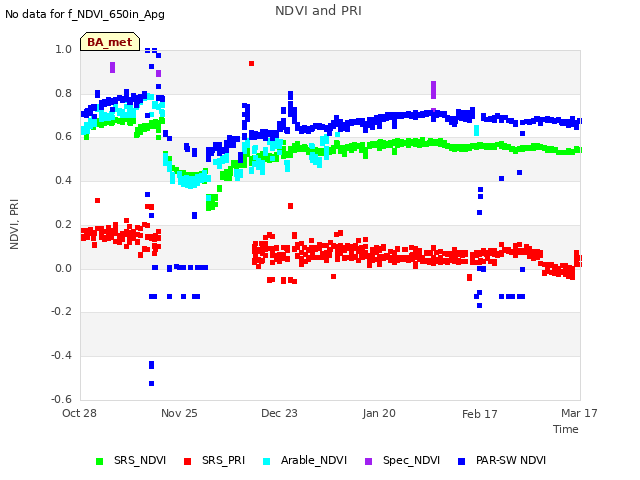Click the BA_met annotation label
Screen dimensions: 640x480
(110, 42)
